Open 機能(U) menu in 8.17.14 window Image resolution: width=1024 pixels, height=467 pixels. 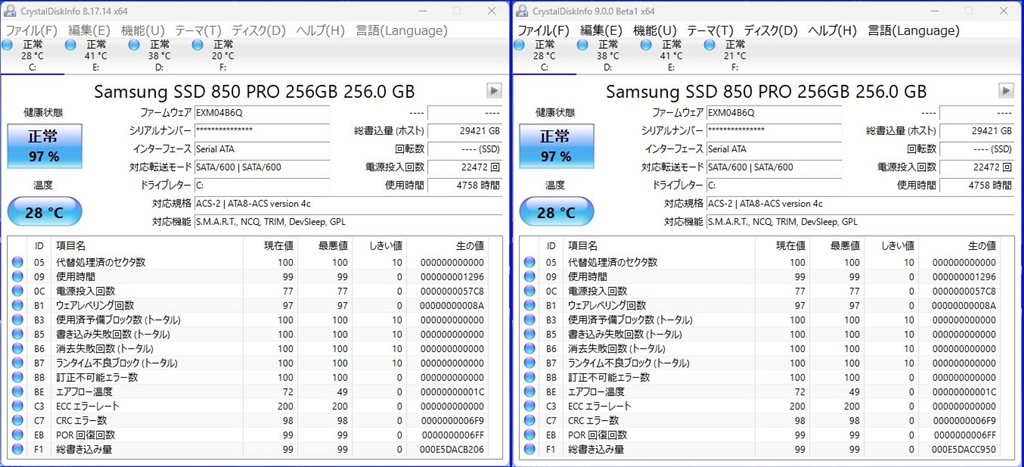(x=142, y=31)
